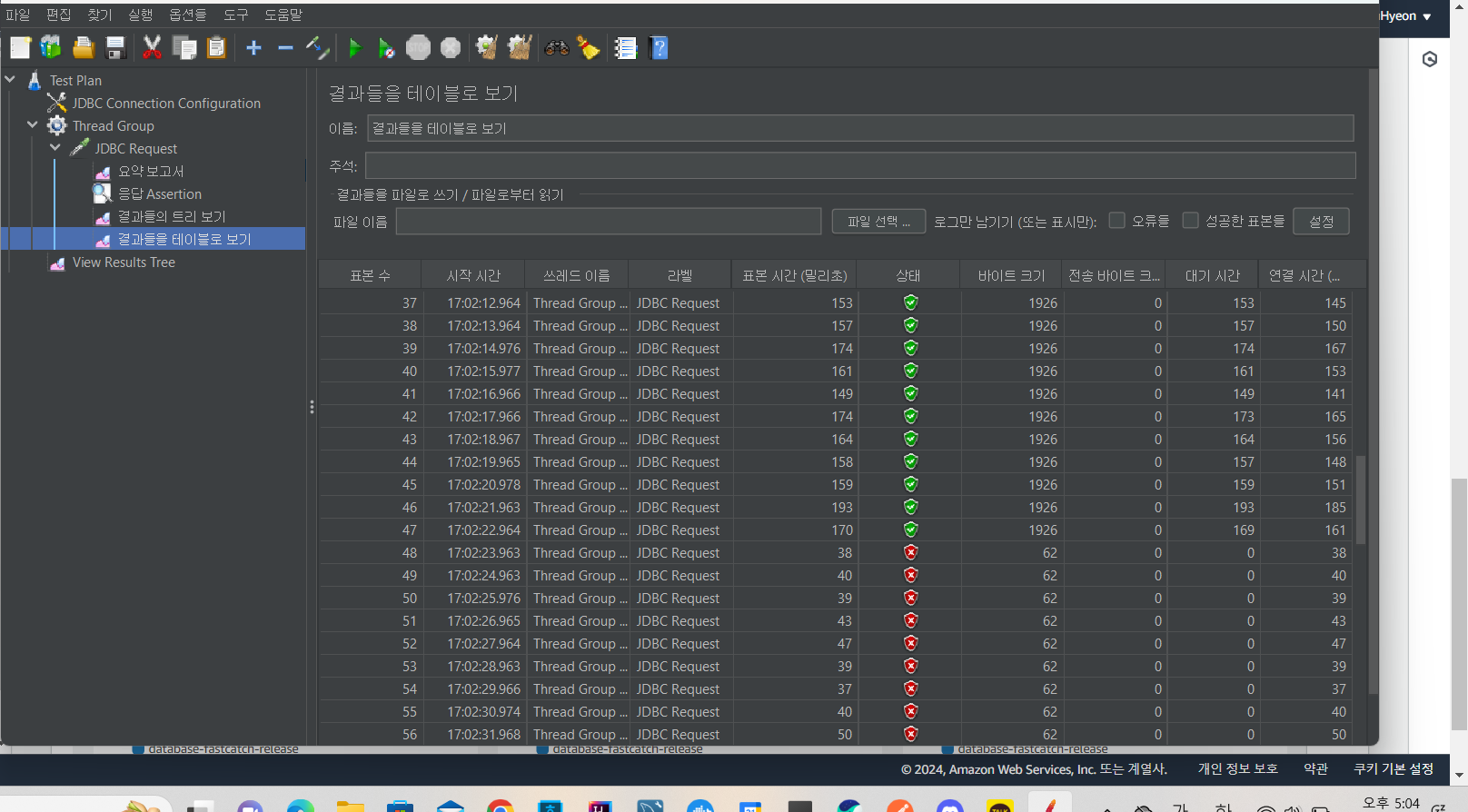Click the plus Expand all icon
This screenshot has width=1468, height=812.
(253, 48)
